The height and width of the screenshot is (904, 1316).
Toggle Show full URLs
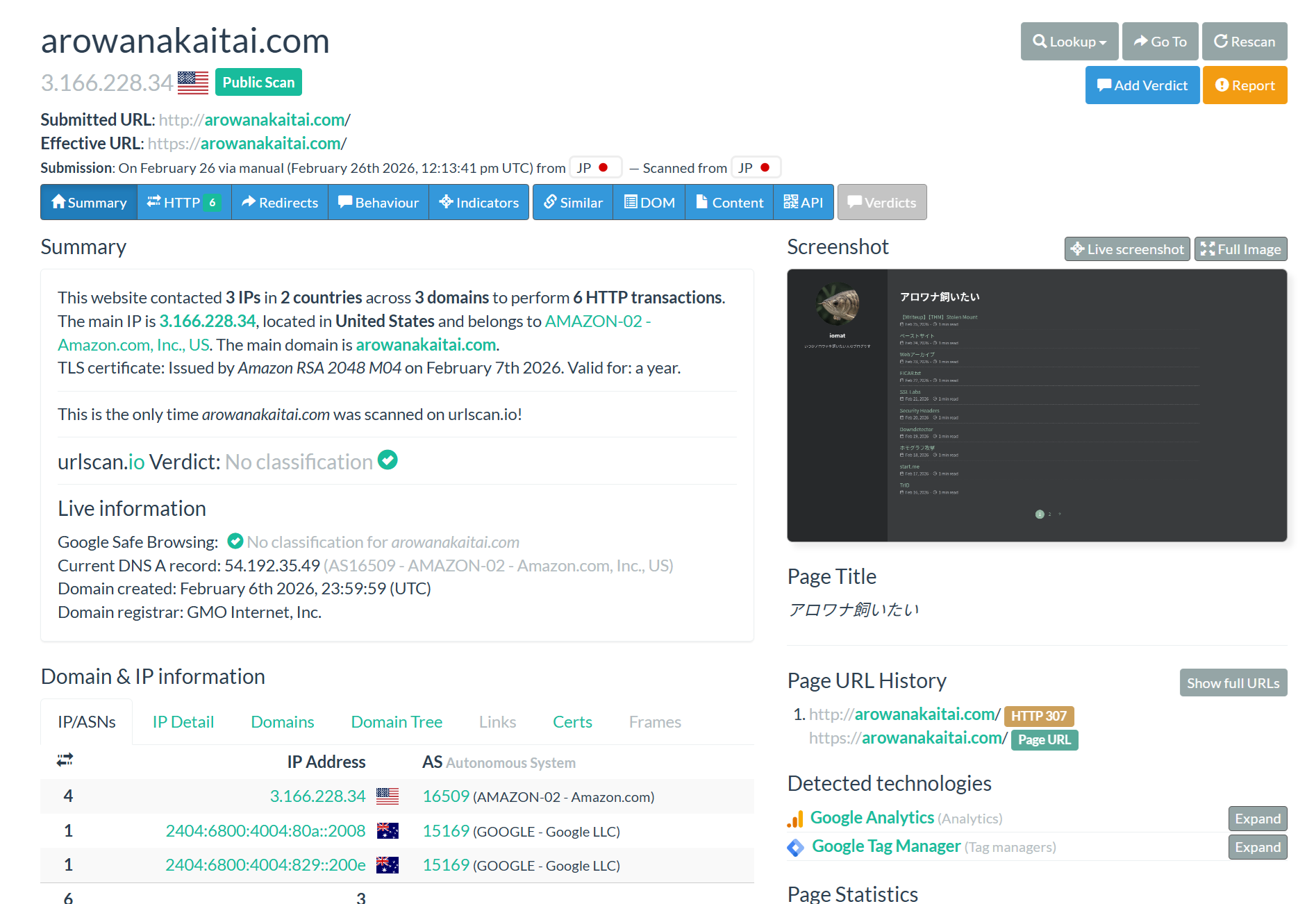[1233, 683]
